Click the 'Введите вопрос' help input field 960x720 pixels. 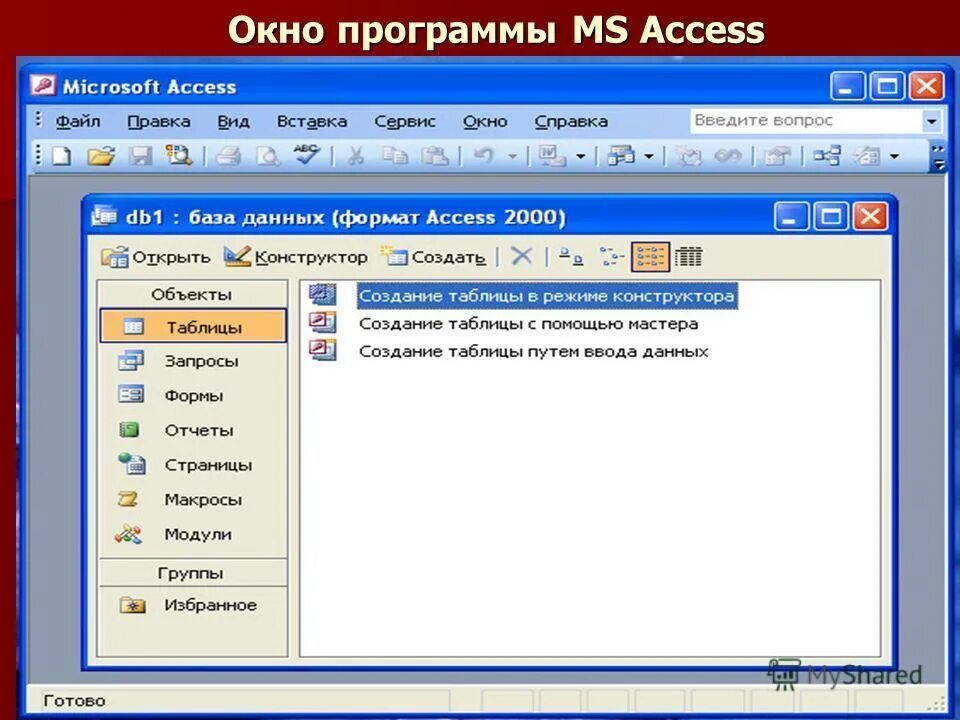click(x=806, y=121)
